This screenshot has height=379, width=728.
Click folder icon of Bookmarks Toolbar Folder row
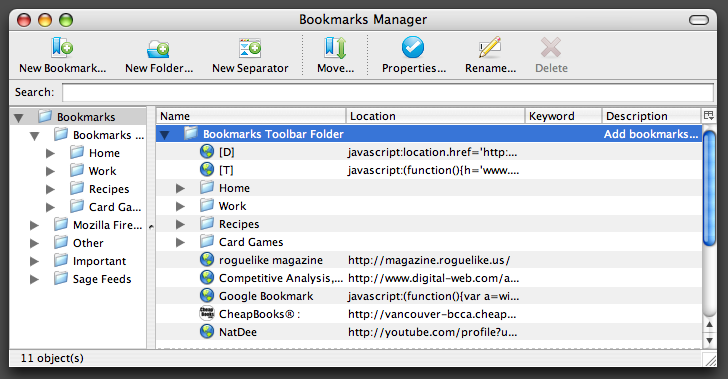191,133
